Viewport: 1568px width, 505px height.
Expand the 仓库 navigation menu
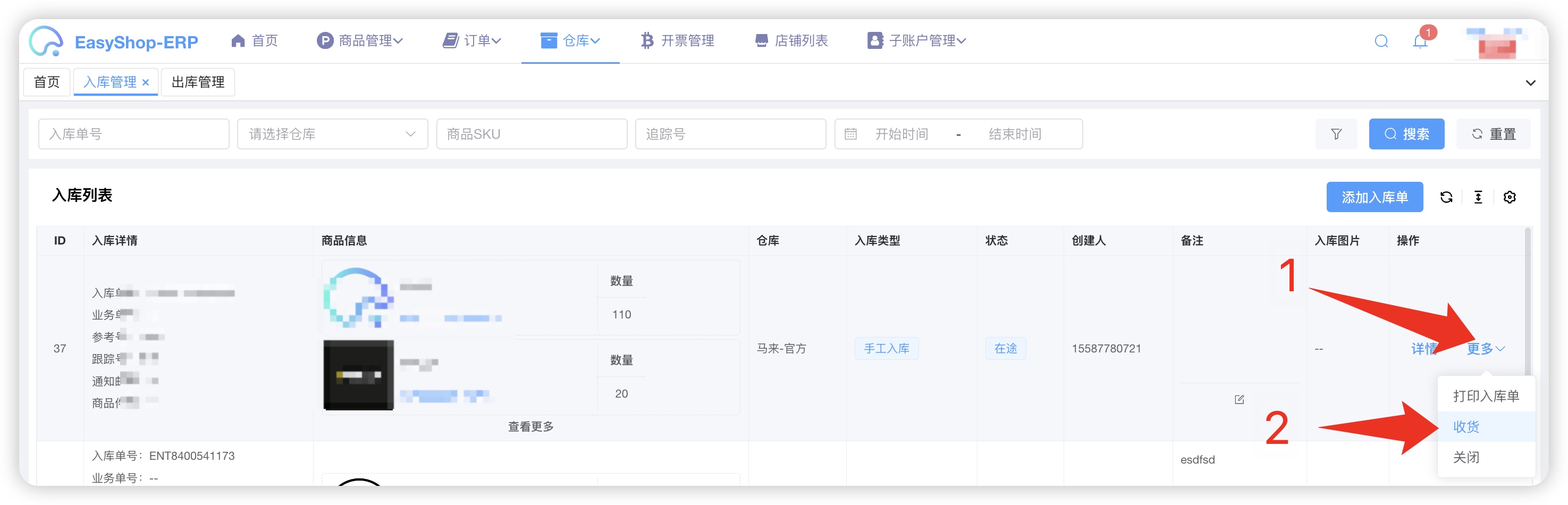point(570,41)
